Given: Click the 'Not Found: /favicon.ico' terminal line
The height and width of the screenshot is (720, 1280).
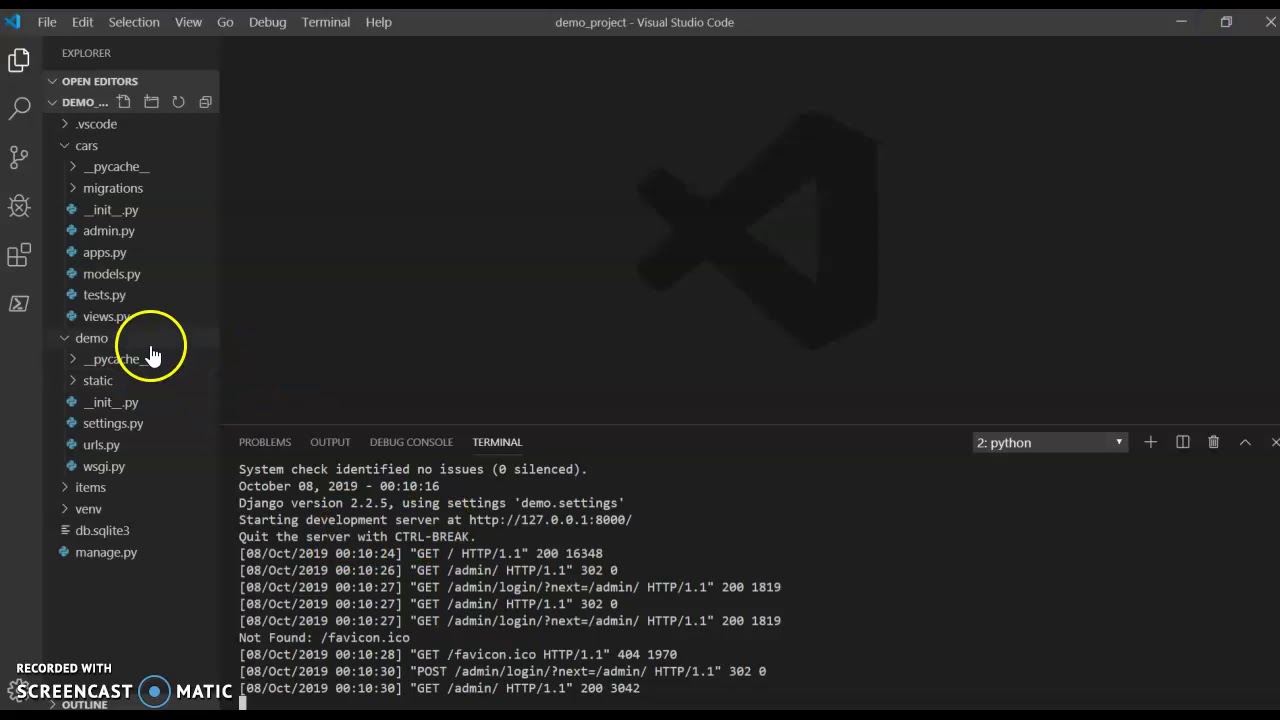Looking at the screenshot, I should click(324, 638).
